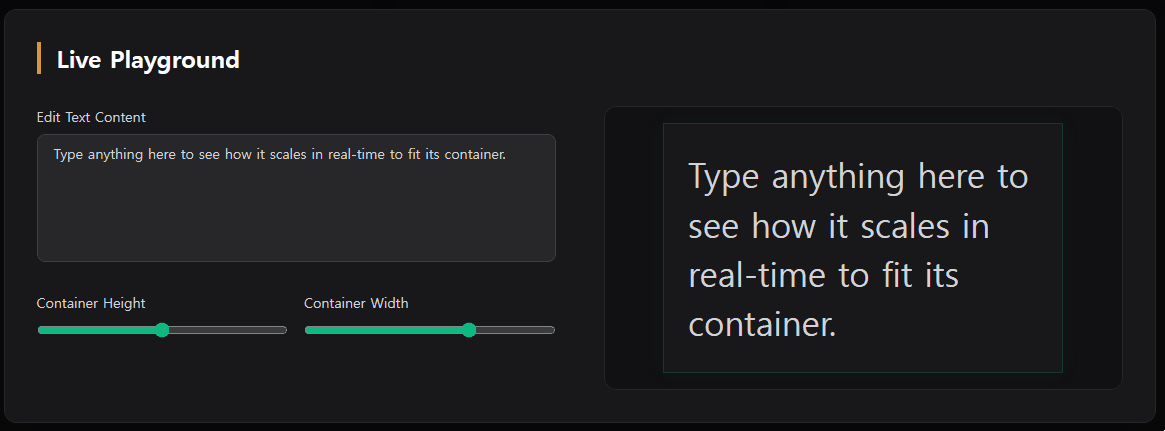Select the Container Width label
The image size is (1165, 431).
[x=356, y=303]
